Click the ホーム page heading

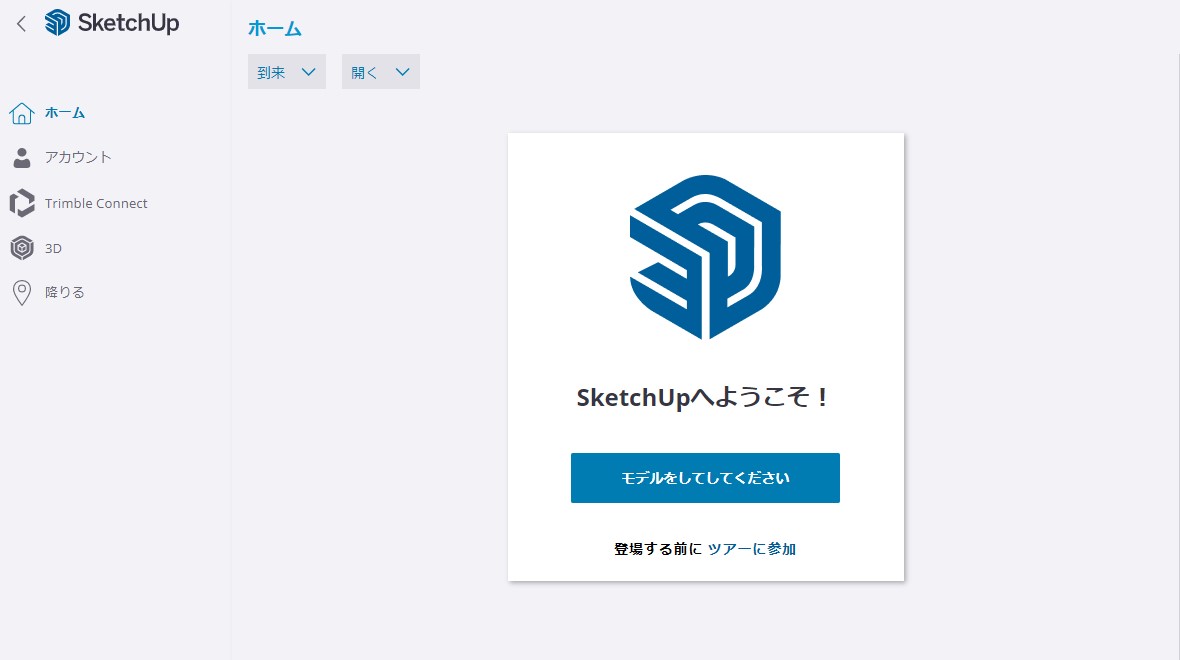(x=275, y=29)
